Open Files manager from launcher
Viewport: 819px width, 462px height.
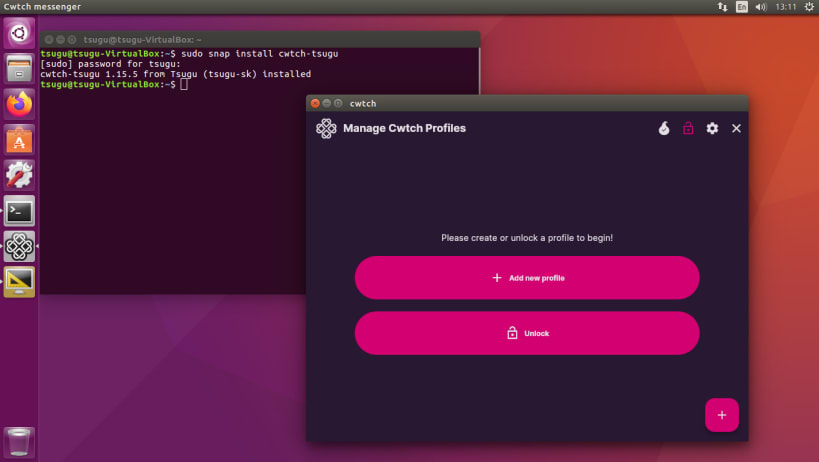pos(19,68)
